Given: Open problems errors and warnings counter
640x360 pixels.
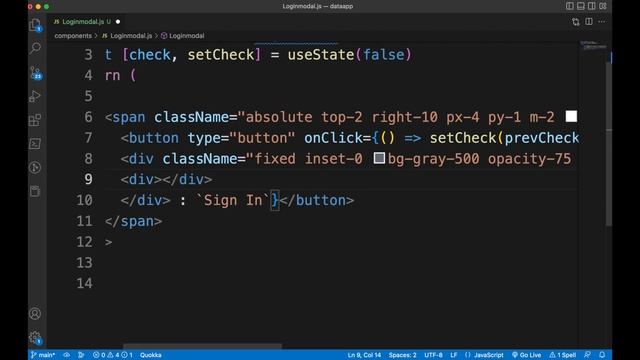Looking at the screenshot, I should tap(113, 355).
